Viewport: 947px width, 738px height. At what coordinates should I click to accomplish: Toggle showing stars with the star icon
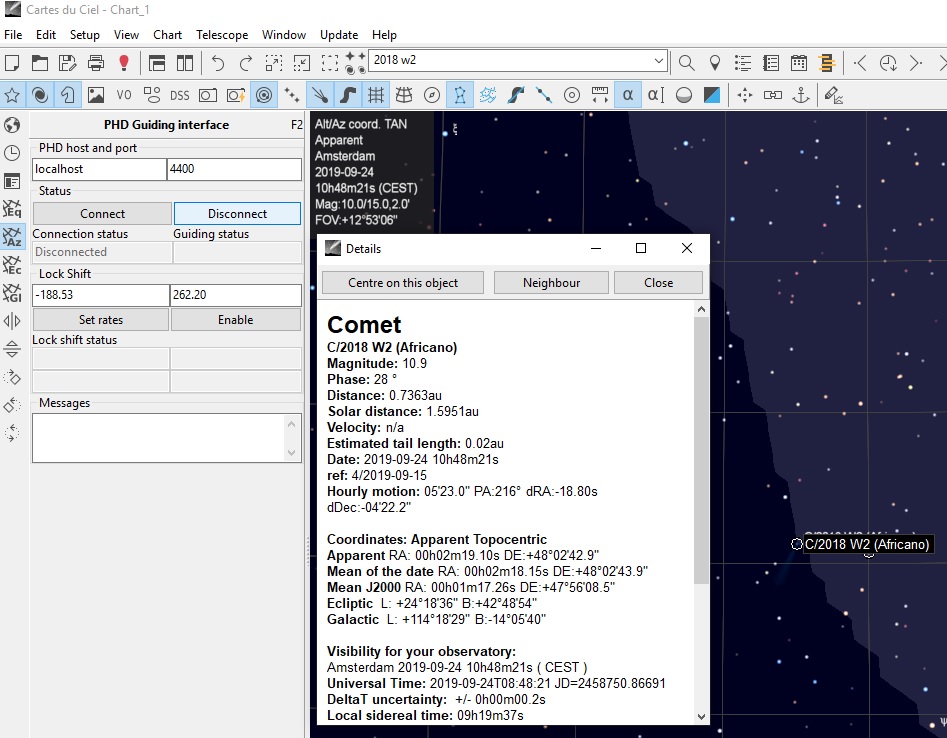(12, 95)
